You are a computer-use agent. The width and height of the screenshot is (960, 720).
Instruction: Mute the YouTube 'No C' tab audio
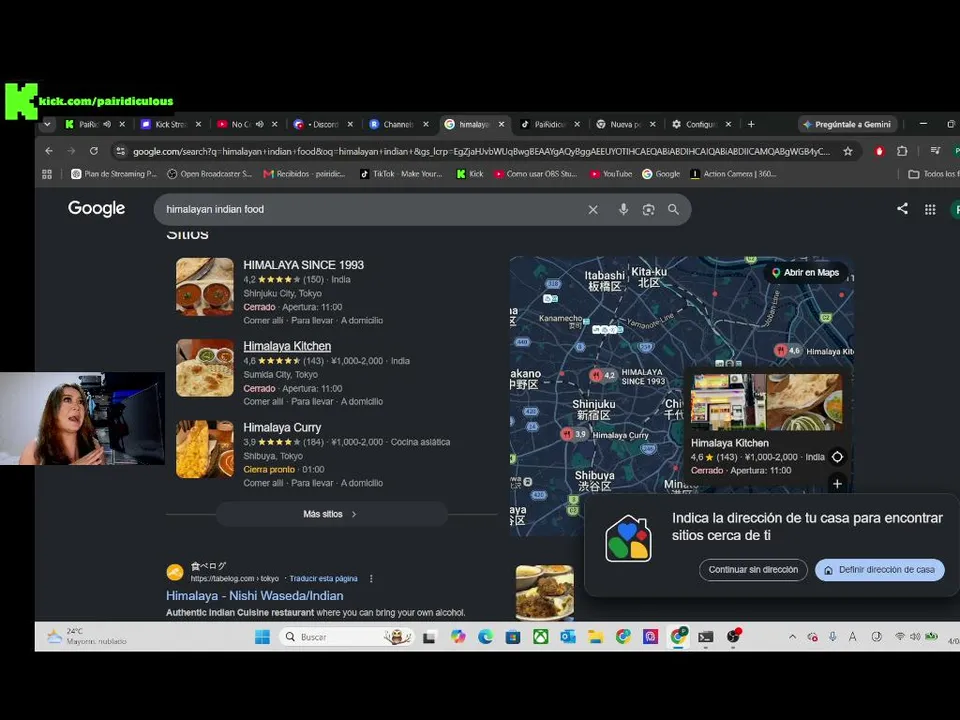pyautogui.click(x=260, y=124)
